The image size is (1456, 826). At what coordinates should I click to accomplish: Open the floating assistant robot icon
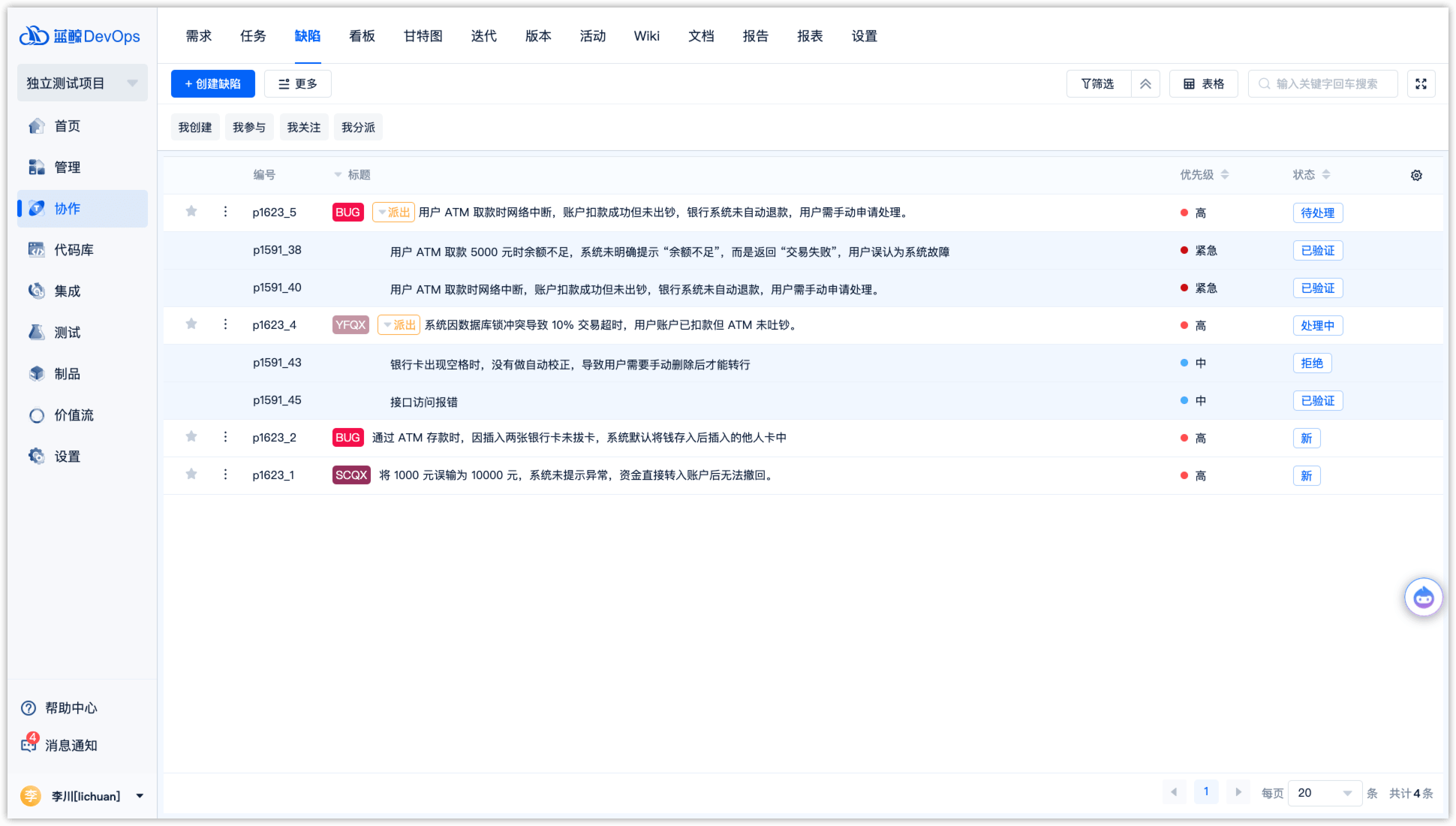pos(1423,598)
